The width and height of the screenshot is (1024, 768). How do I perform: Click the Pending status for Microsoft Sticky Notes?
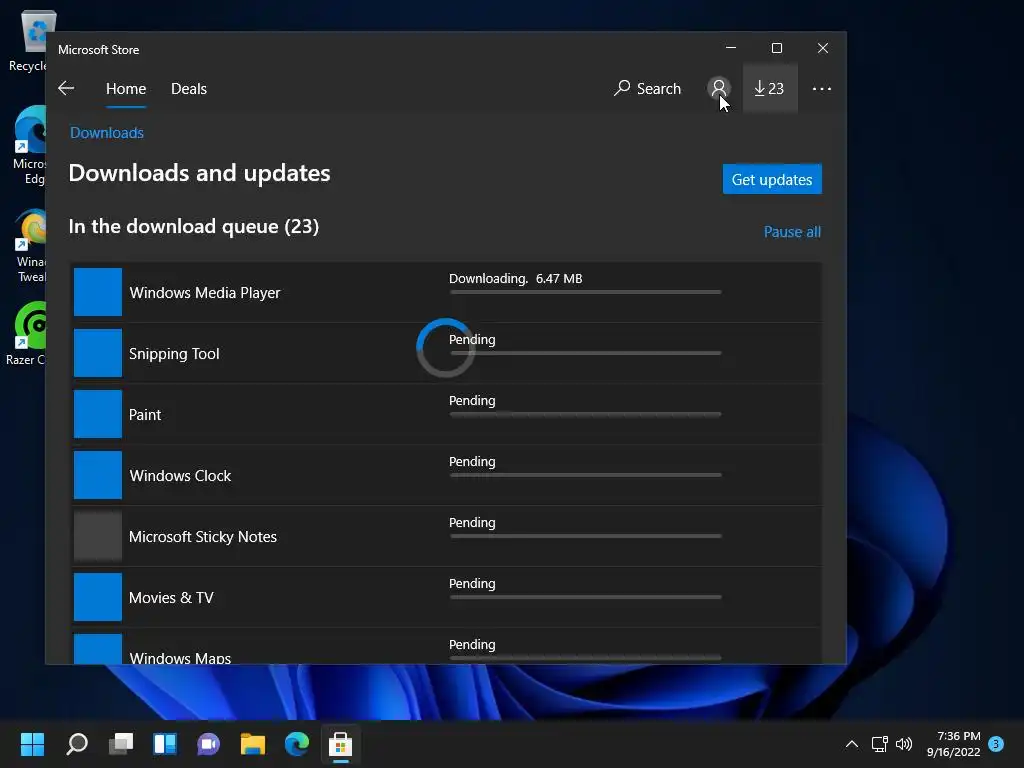(472, 522)
